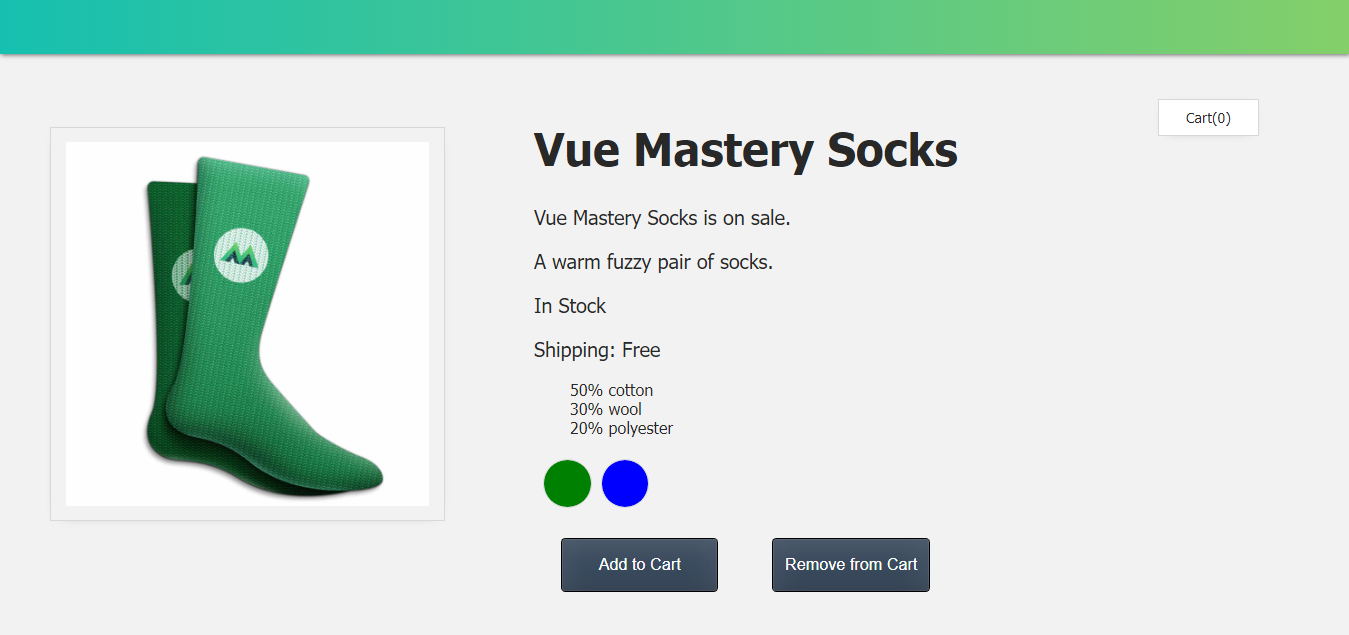Select the green color variant circle
Image resolution: width=1349 pixels, height=635 pixels.
coord(567,483)
